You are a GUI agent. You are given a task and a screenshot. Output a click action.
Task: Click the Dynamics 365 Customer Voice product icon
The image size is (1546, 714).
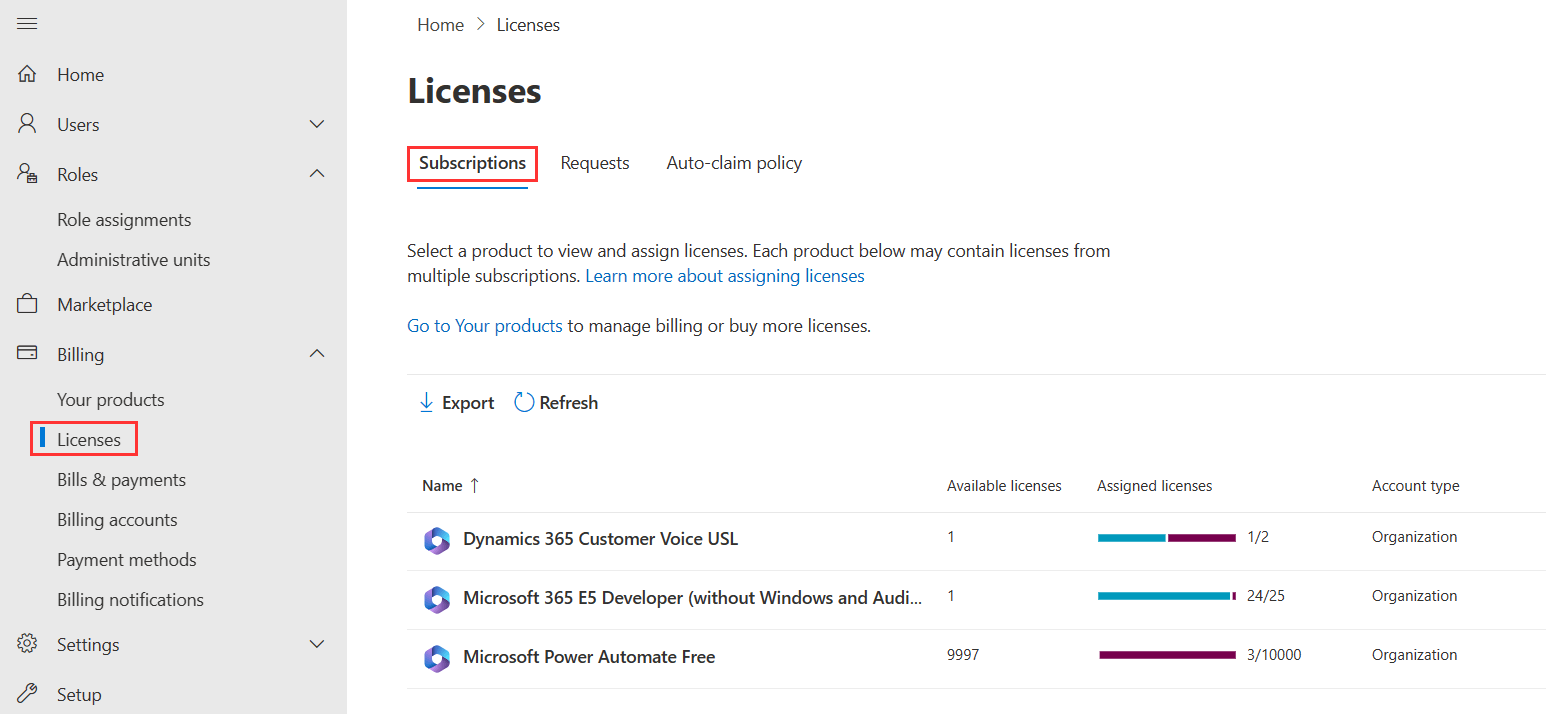click(437, 540)
